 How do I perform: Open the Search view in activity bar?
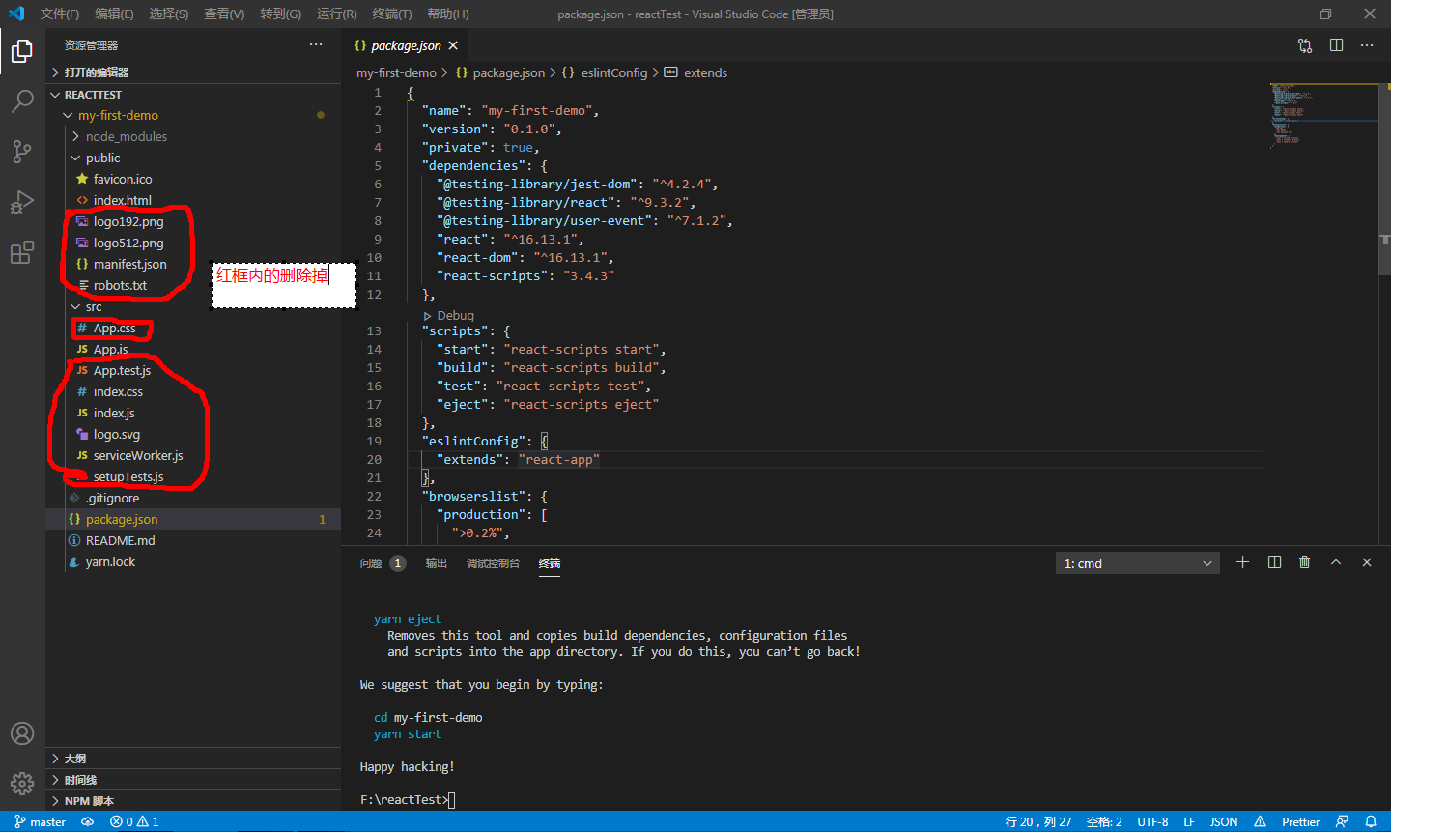click(x=22, y=101)
